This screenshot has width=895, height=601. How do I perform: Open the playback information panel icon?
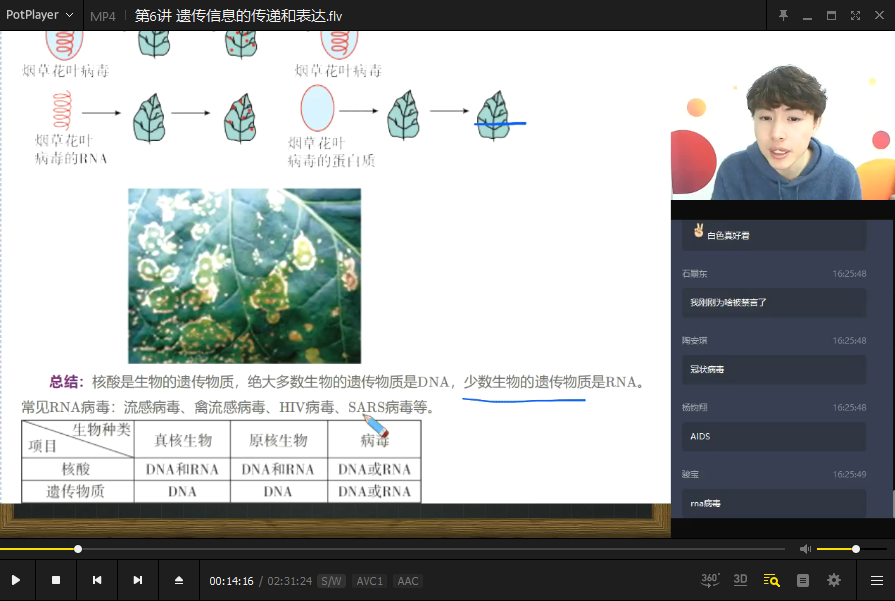point(803,580)
